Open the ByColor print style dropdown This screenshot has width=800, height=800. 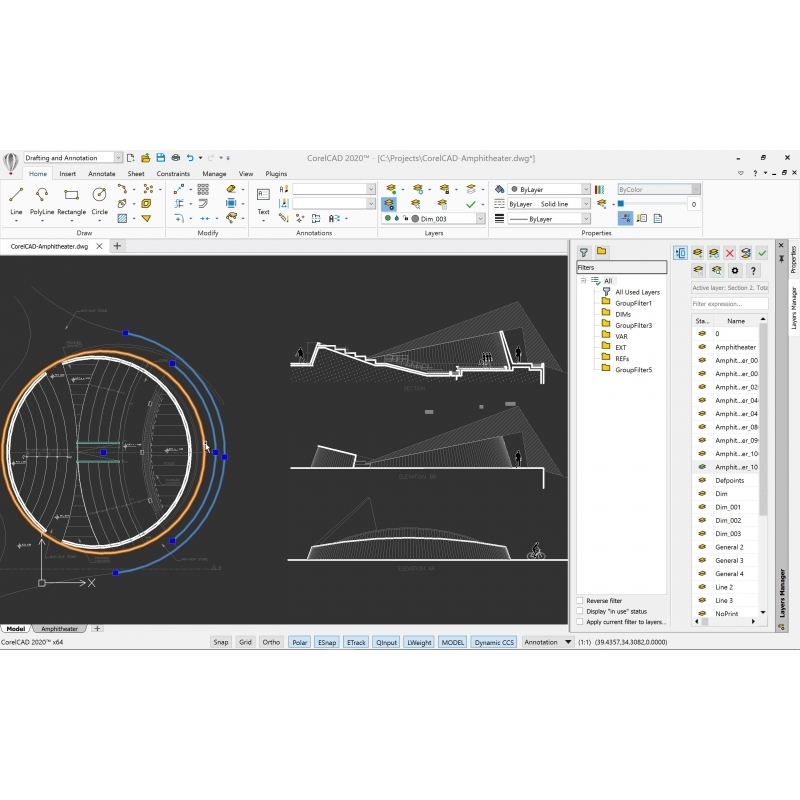(x=695, y=189)
